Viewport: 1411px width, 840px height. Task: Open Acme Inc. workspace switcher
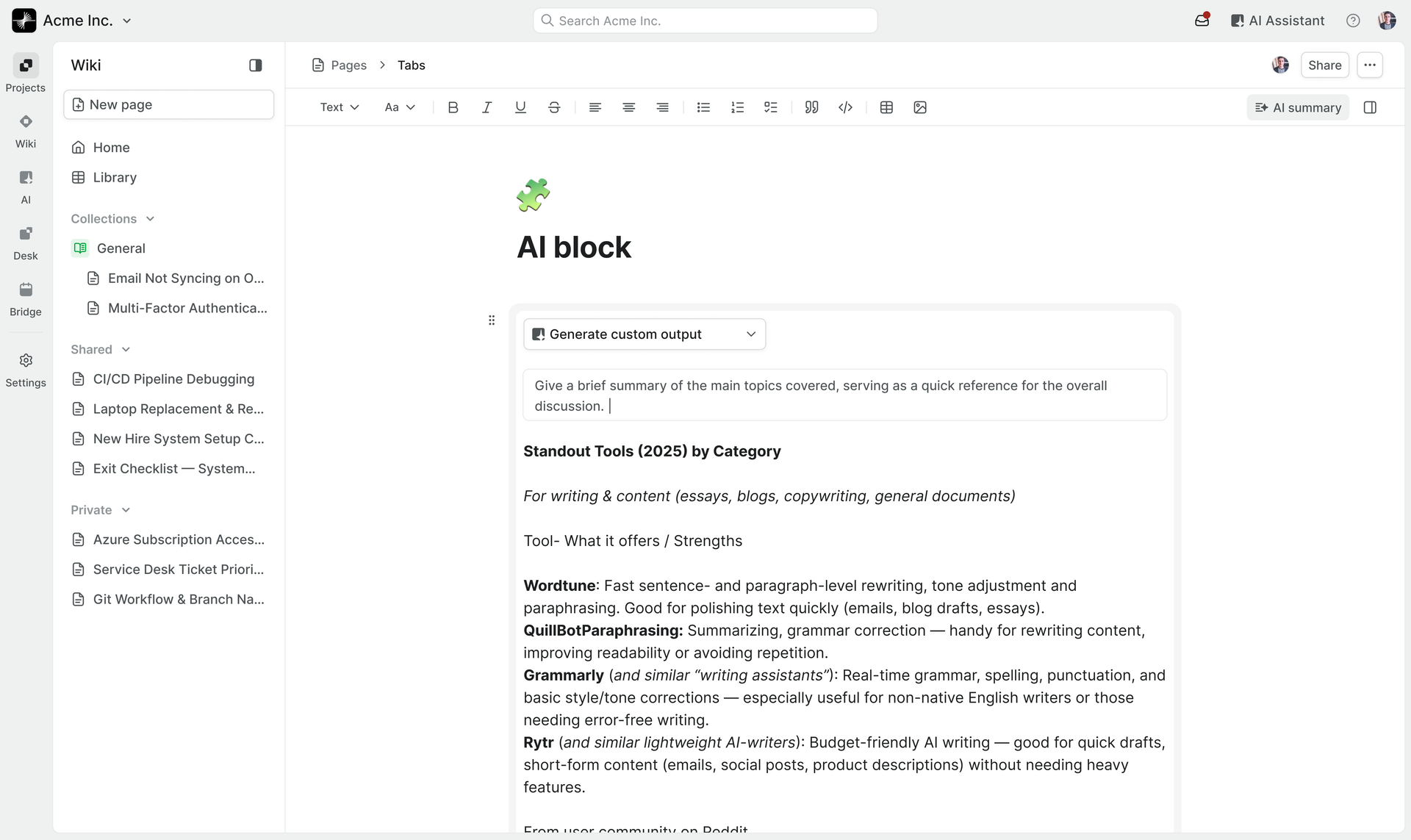pyautogui.click(x=72, y=21)
